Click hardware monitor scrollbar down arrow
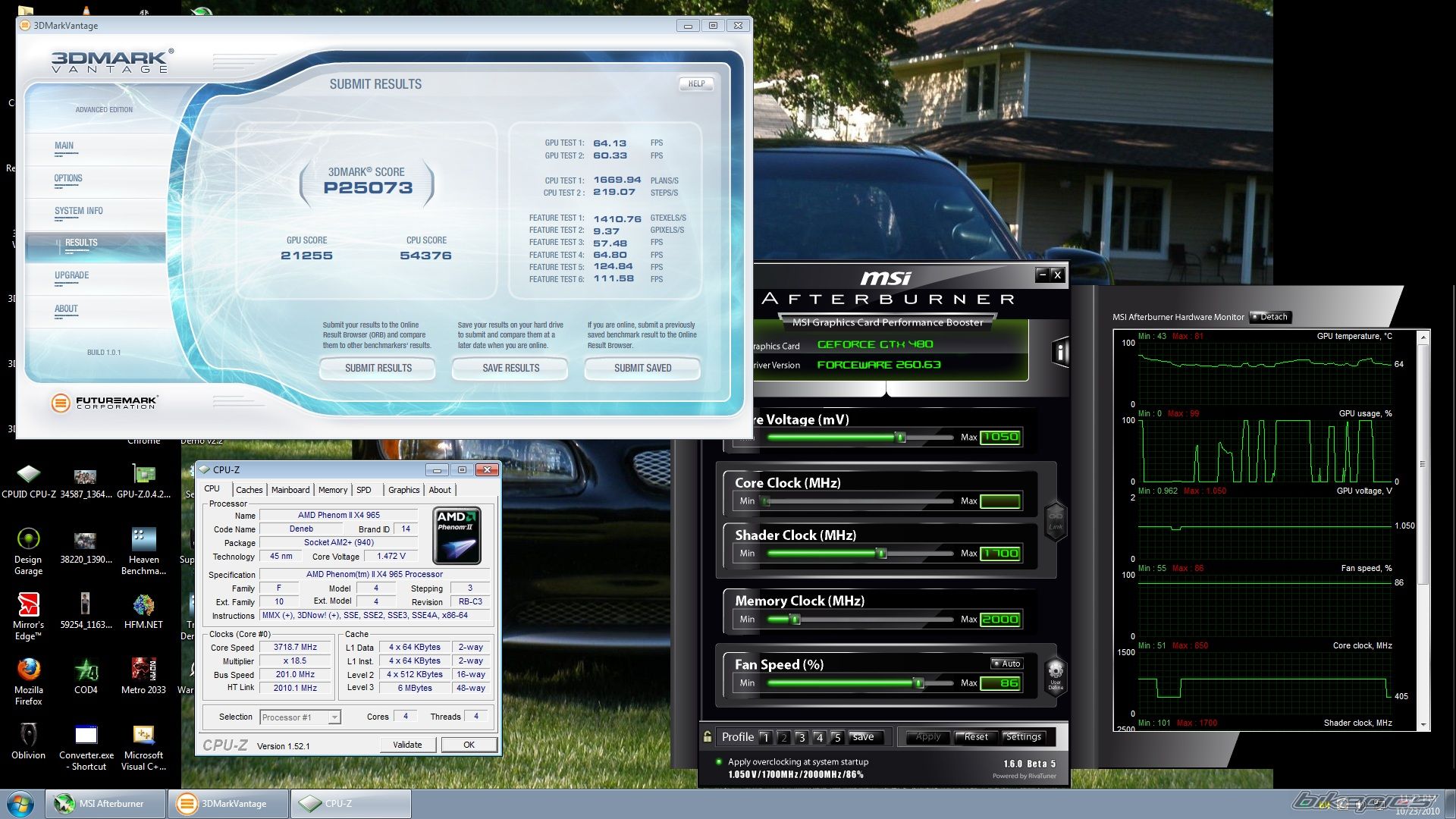Viewport: 1456px width, 819px height. 1423,725
